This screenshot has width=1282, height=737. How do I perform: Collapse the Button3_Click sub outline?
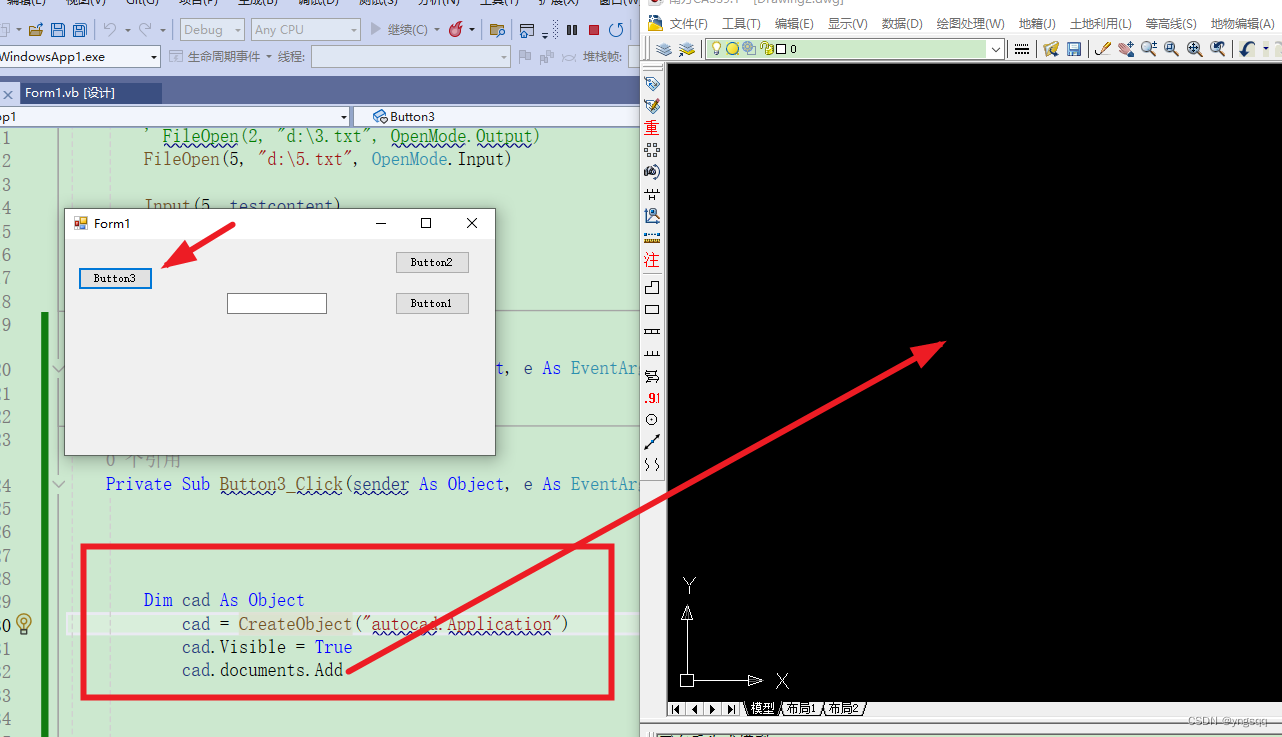click(x=59, y=484)
